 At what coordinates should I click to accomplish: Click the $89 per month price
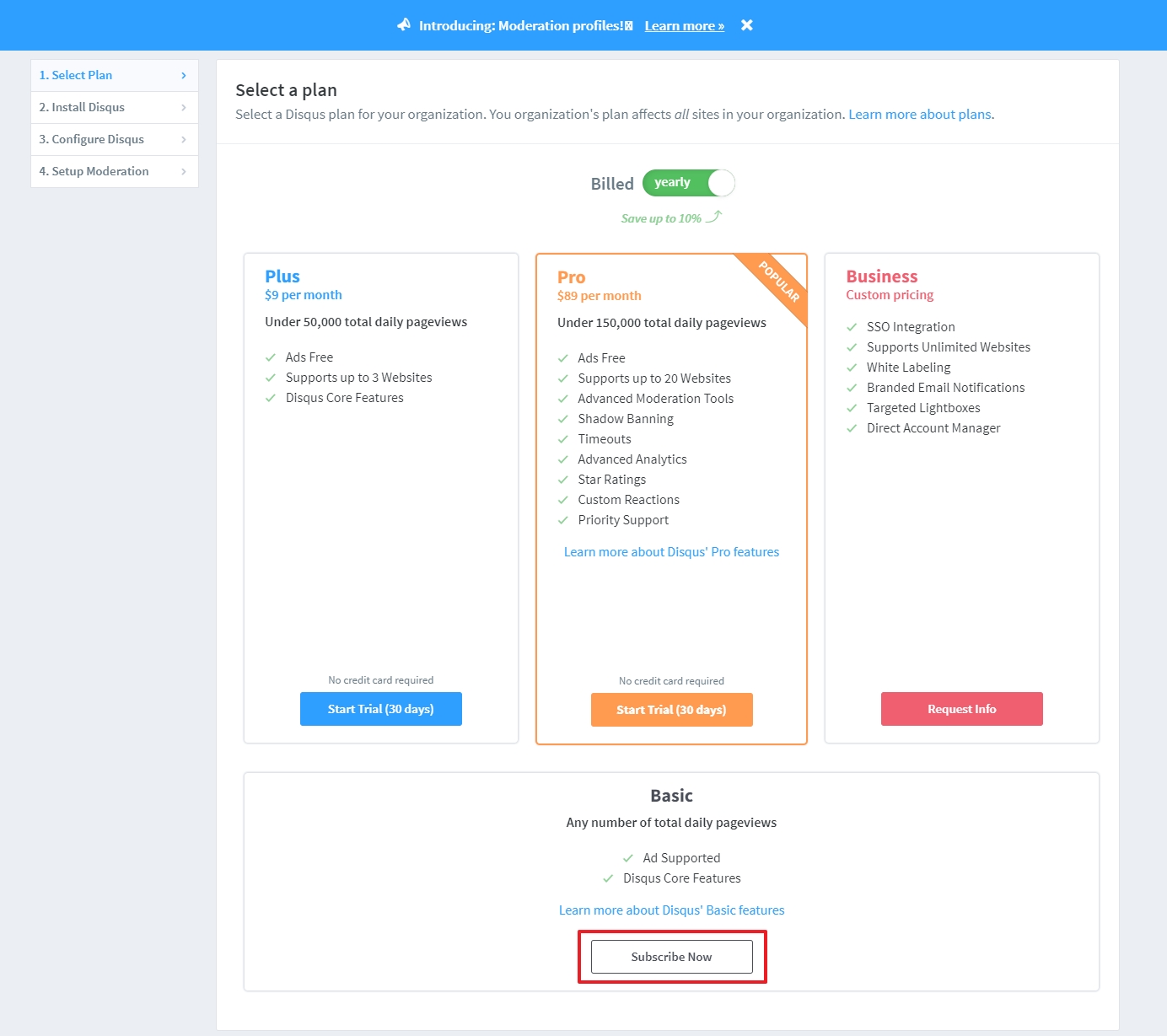[600, 296]
